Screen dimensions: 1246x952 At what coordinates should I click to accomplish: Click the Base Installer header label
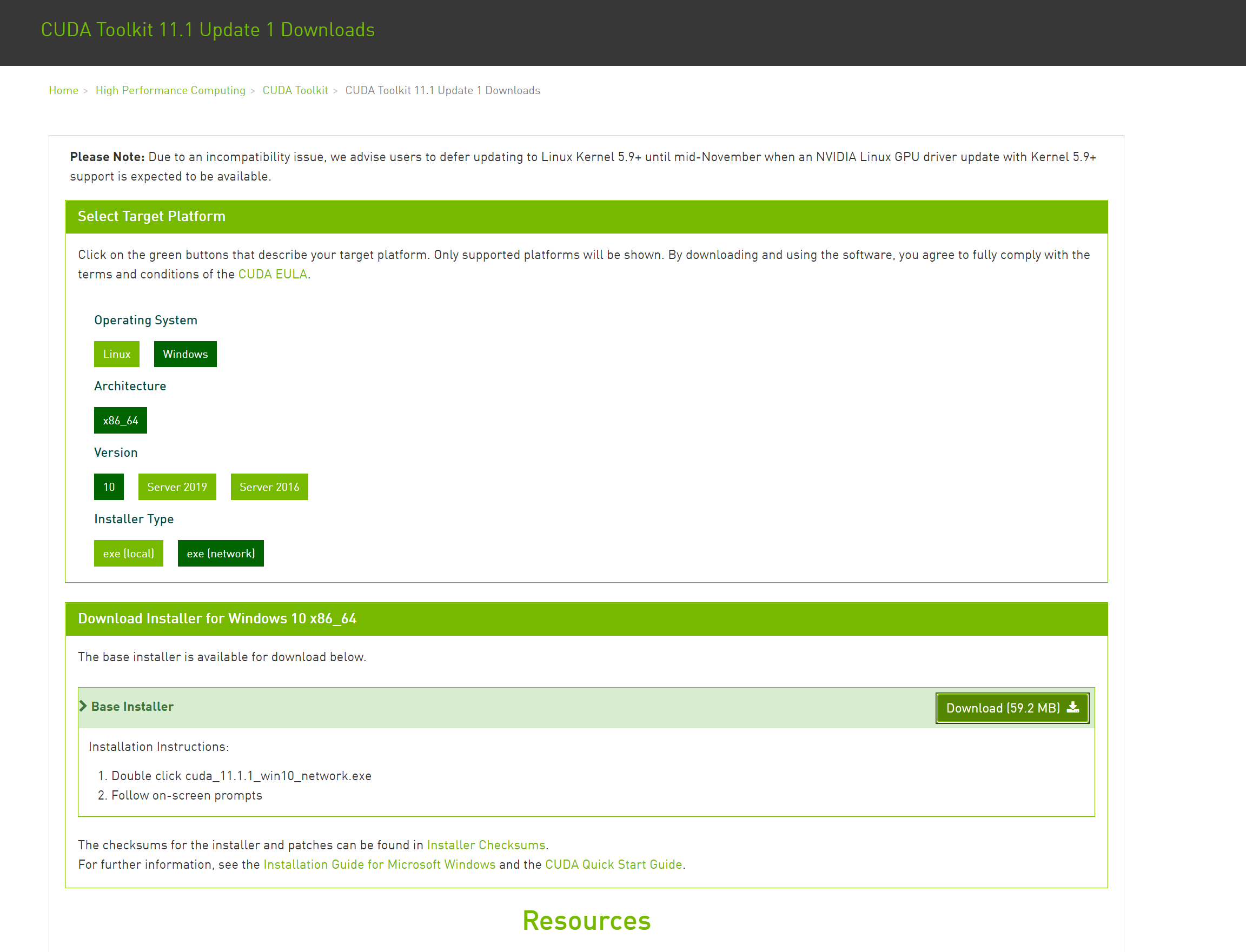pyautogui.click(x=132, y=707)
